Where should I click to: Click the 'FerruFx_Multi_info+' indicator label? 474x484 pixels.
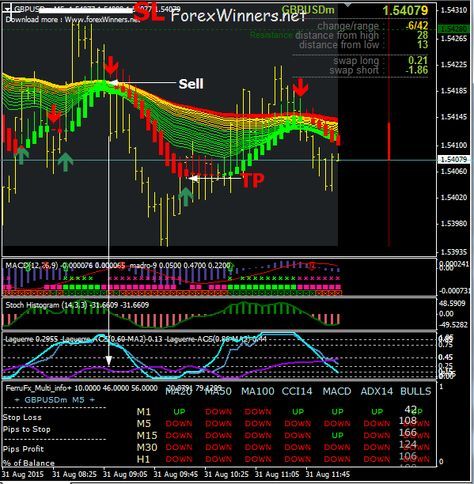click(x=38, y=388)
